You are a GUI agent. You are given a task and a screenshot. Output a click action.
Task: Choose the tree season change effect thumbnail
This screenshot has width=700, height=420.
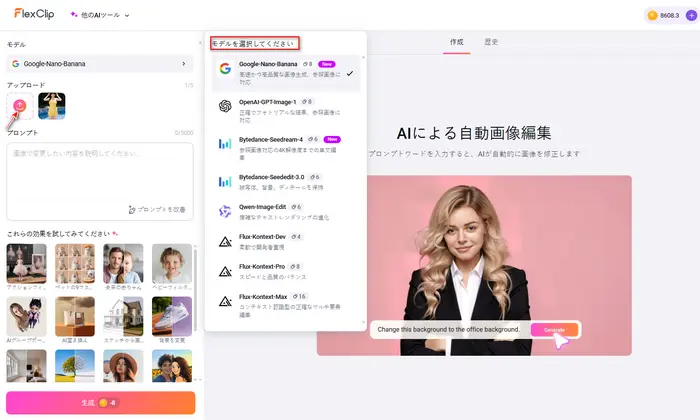(x=75, y=366)
